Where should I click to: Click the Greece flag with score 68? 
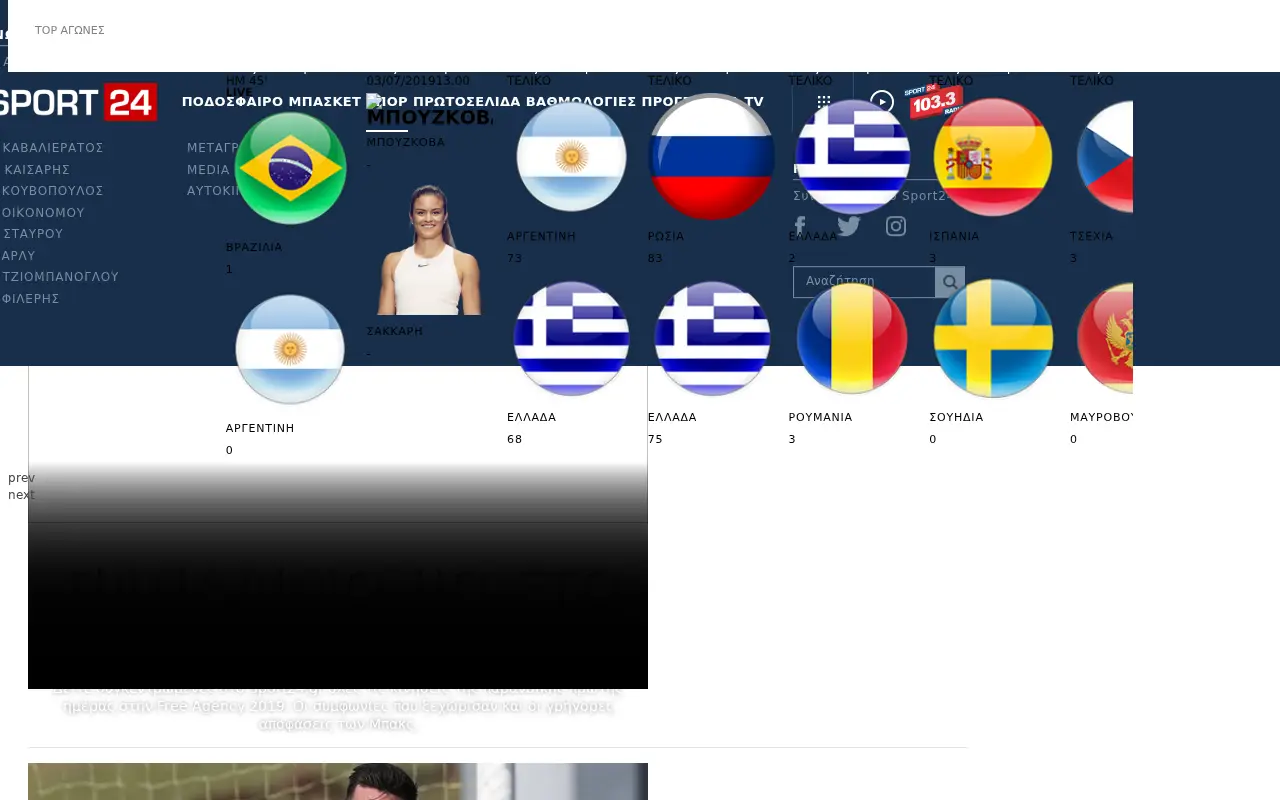point(571,338)
